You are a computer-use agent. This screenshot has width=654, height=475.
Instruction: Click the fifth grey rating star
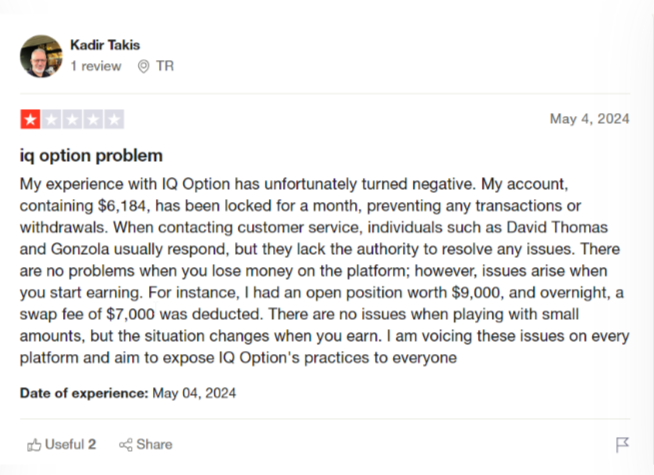pos(114,120)
